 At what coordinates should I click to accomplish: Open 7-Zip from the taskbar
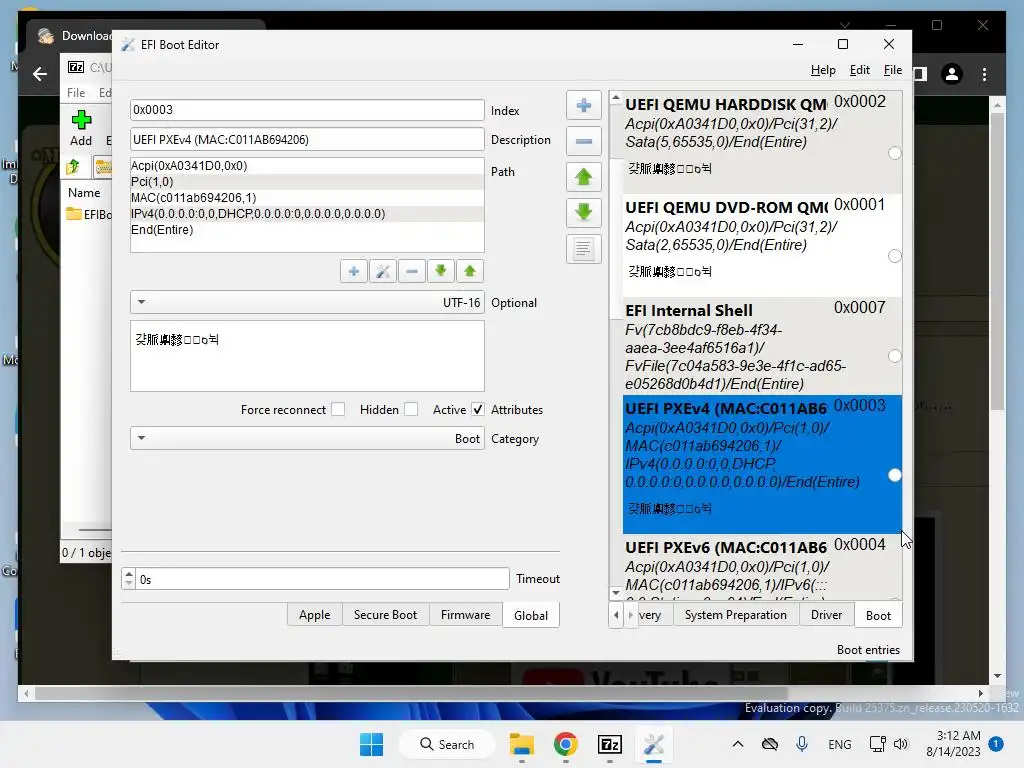(x=609, y=744)
